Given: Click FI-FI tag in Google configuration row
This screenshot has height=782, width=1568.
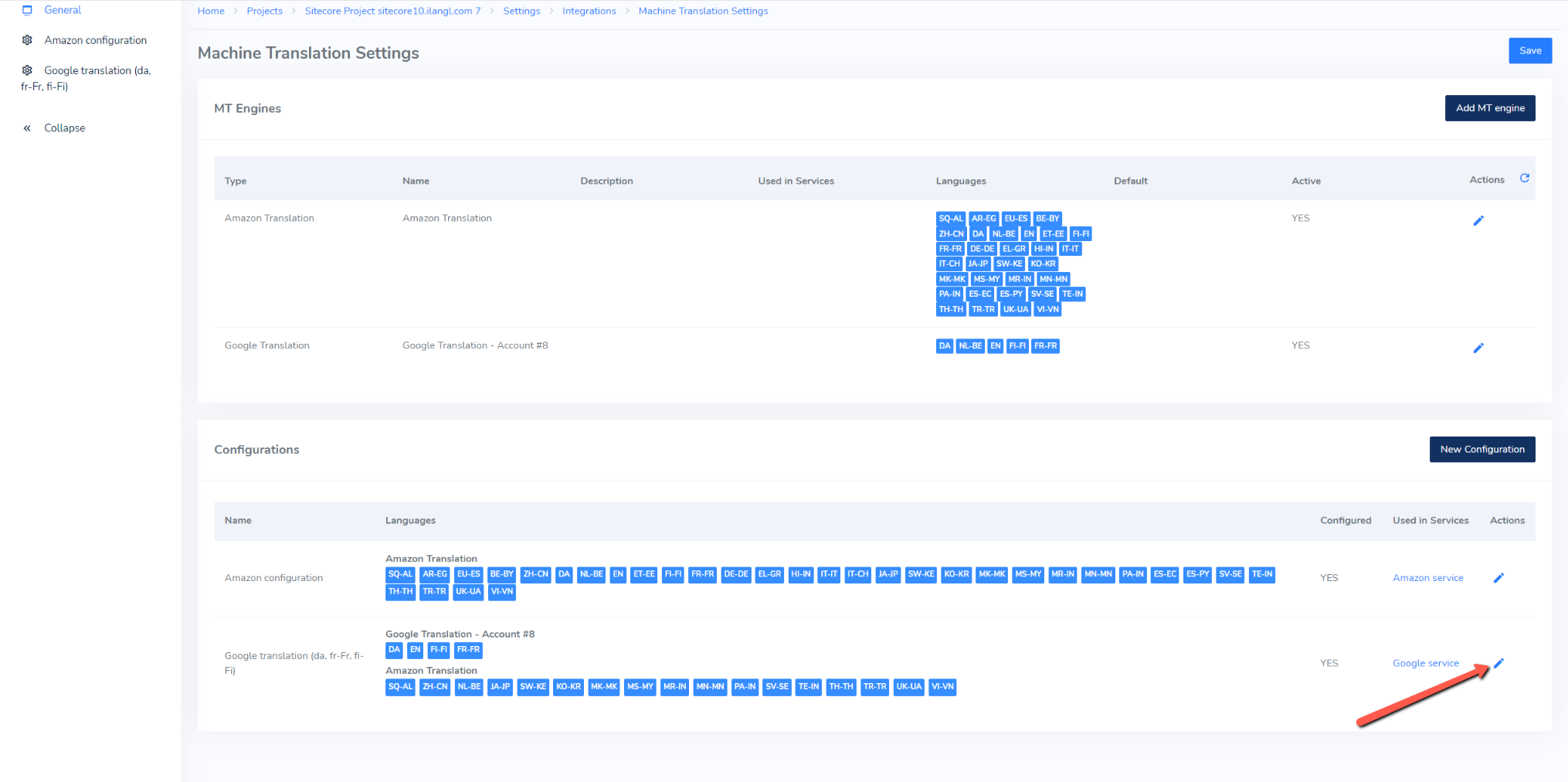Looking at the screenshot, I should tap(439, 650).
